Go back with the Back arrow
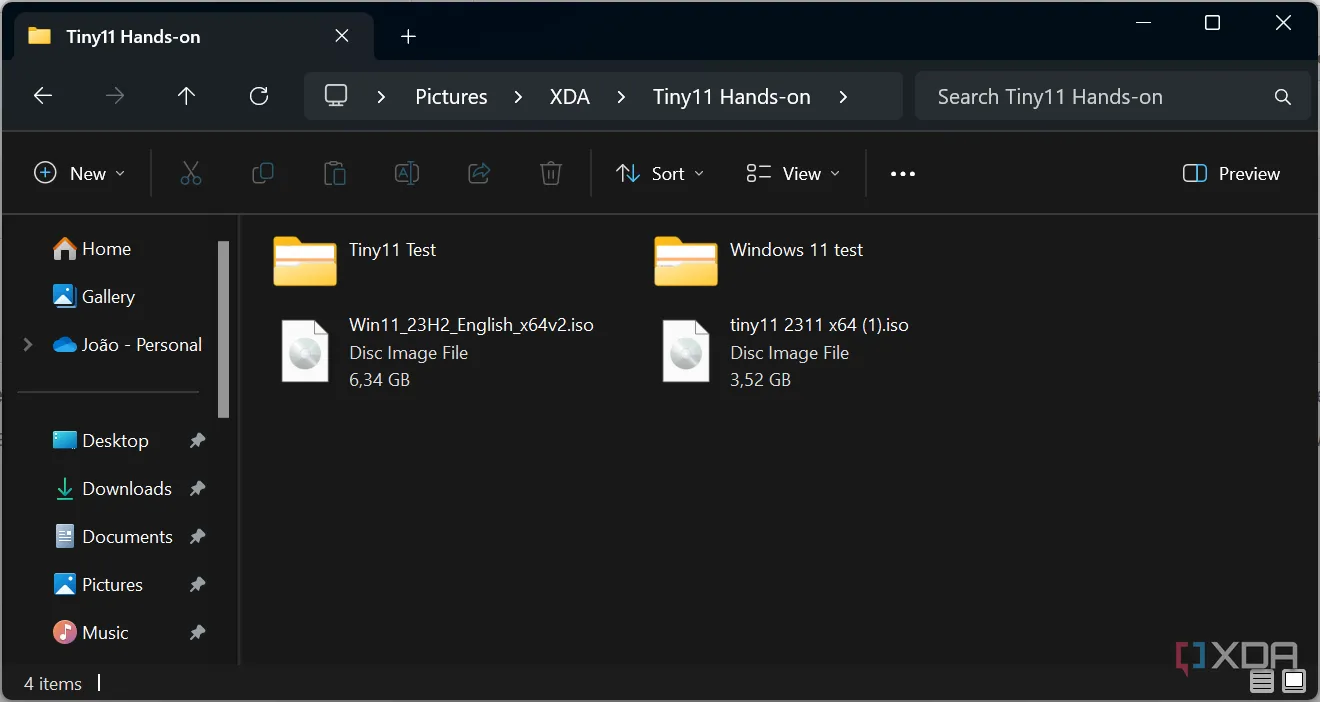The height and width of the screenshot is (702, 1320). tap(43, 96)
